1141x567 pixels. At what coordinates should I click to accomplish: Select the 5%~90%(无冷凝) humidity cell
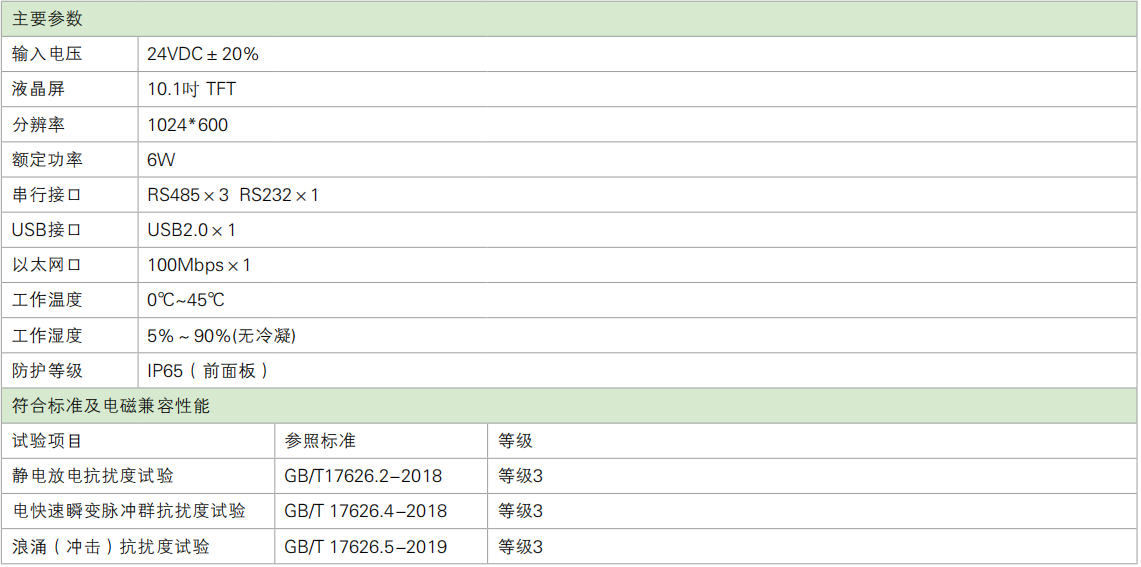tap(221, 336)
